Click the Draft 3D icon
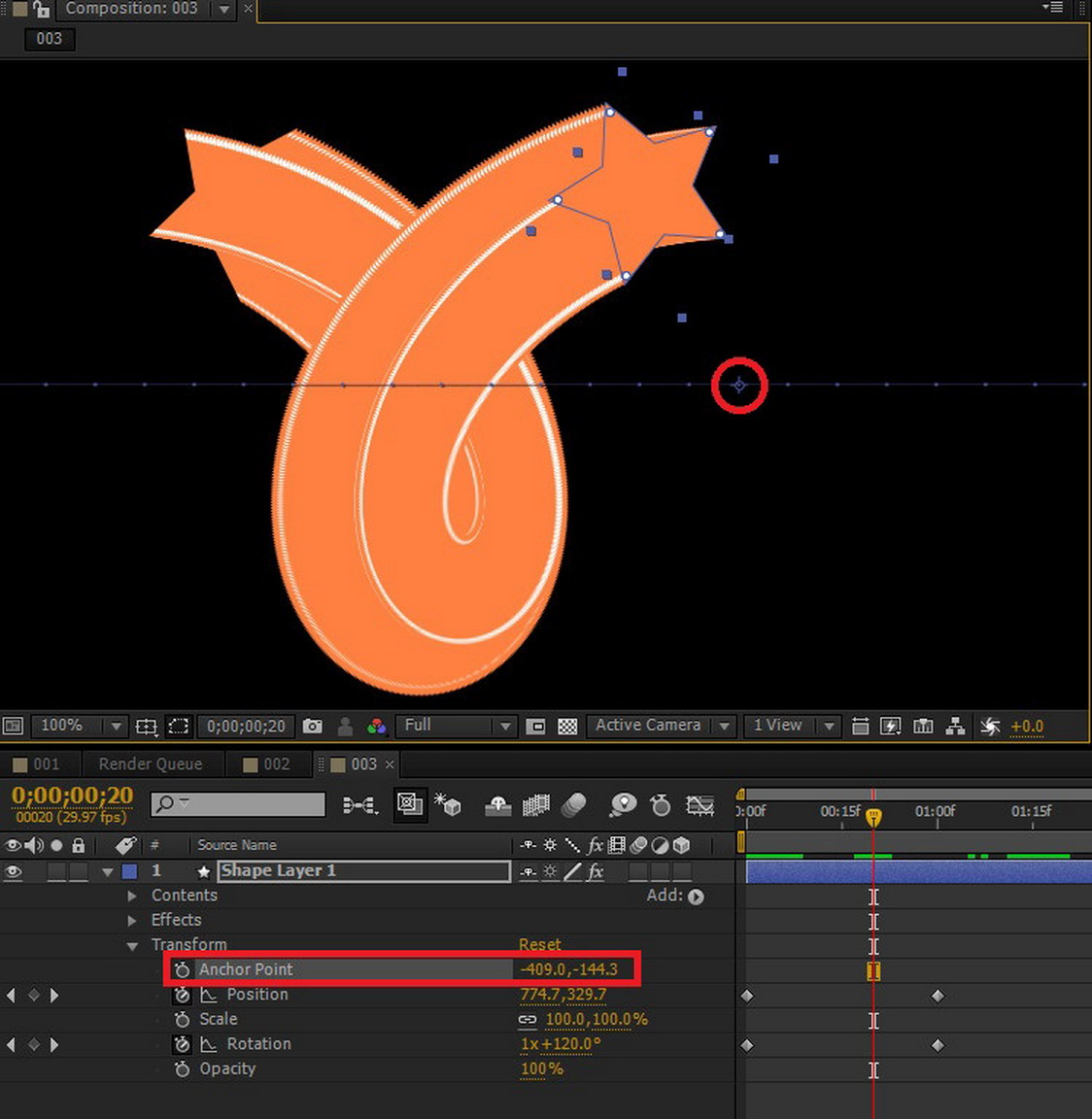 447,805
